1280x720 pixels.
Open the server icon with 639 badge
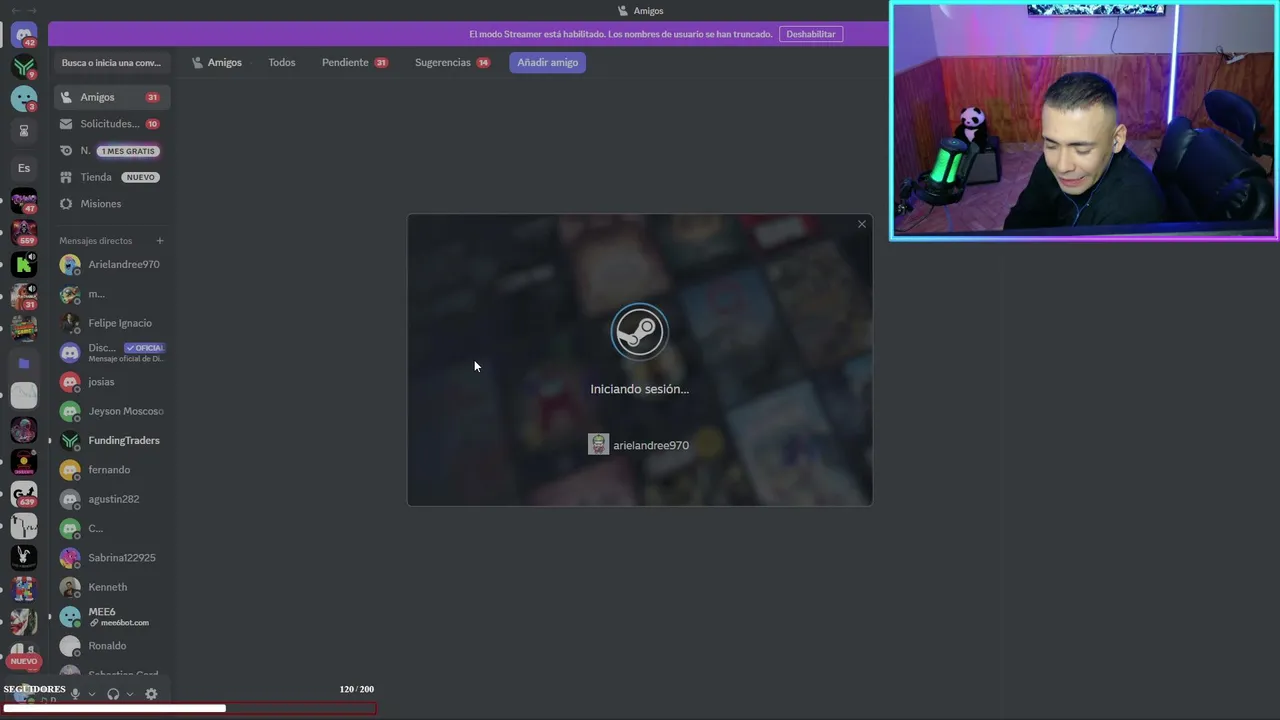coord(24,493)
